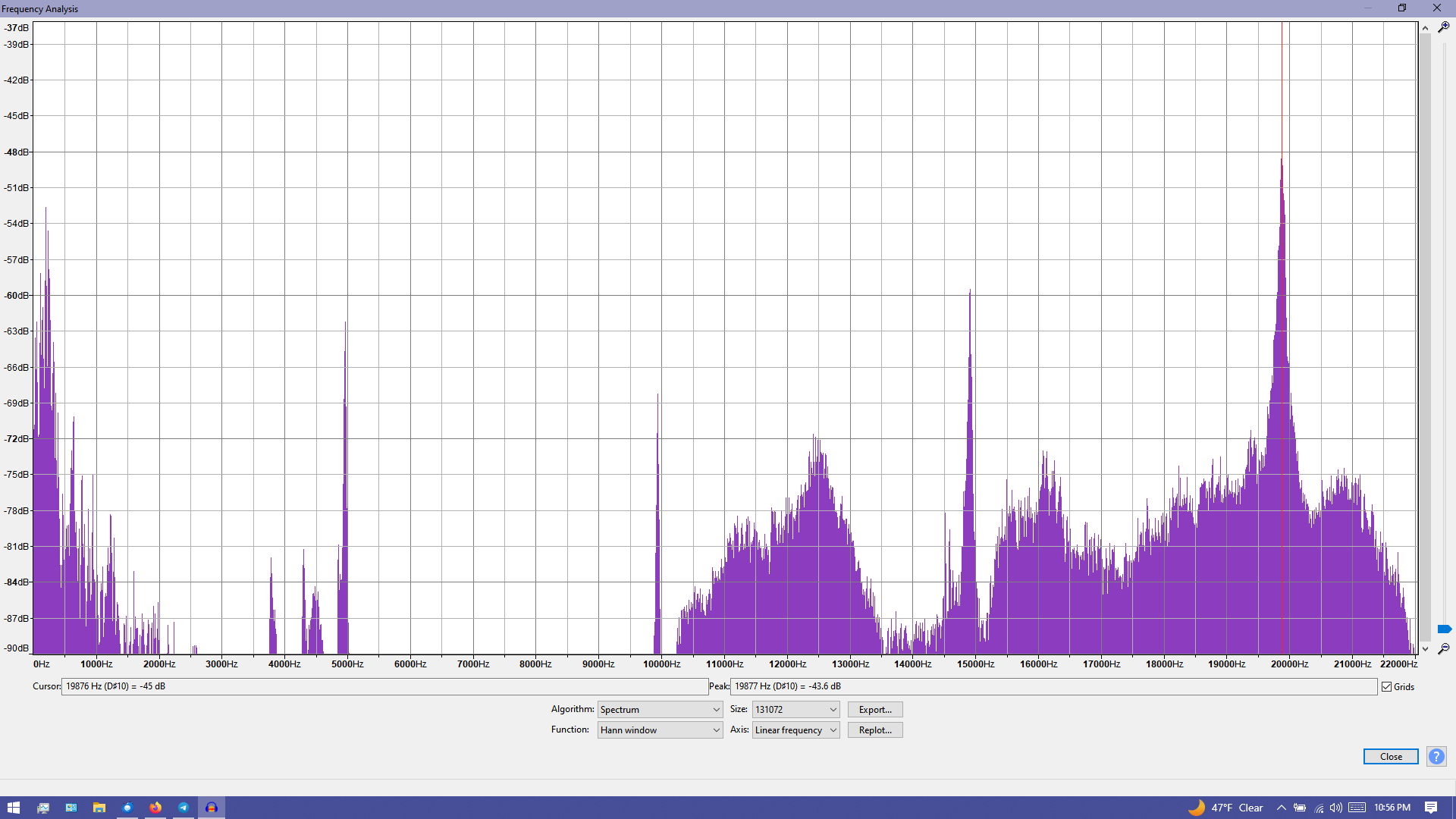
Task: Open Telegram from the taskbar
Action: coord(184,808)
